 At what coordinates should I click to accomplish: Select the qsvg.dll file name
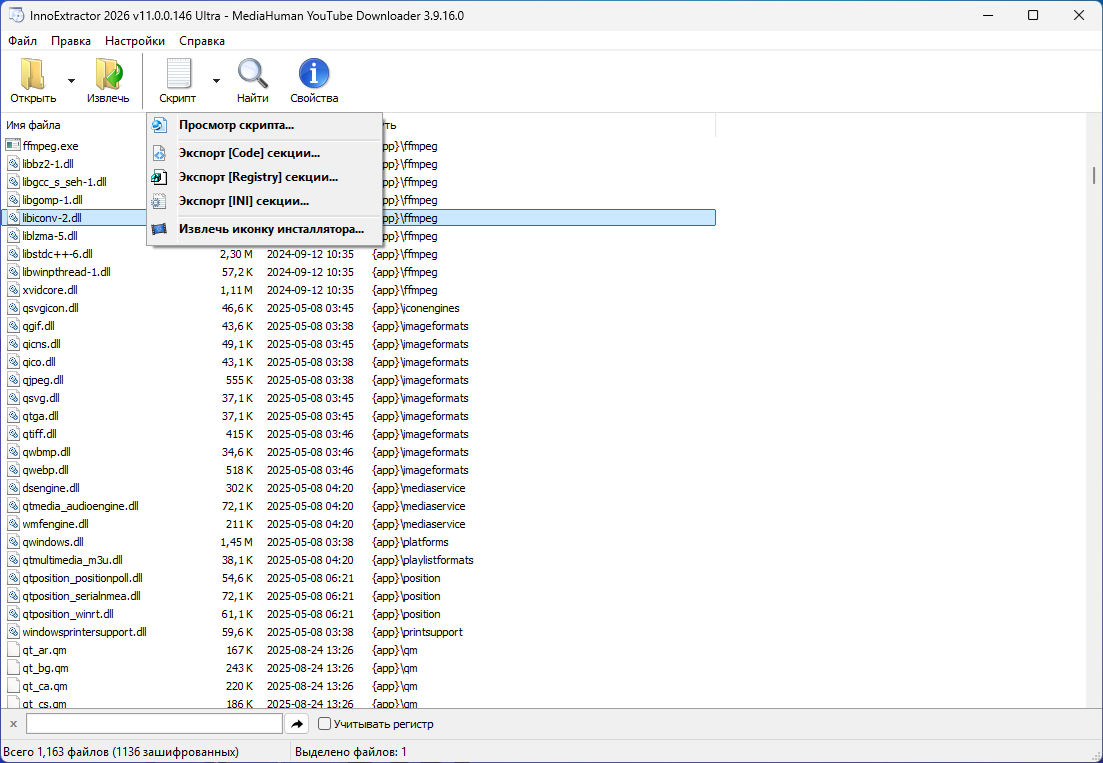click(41, 398)
